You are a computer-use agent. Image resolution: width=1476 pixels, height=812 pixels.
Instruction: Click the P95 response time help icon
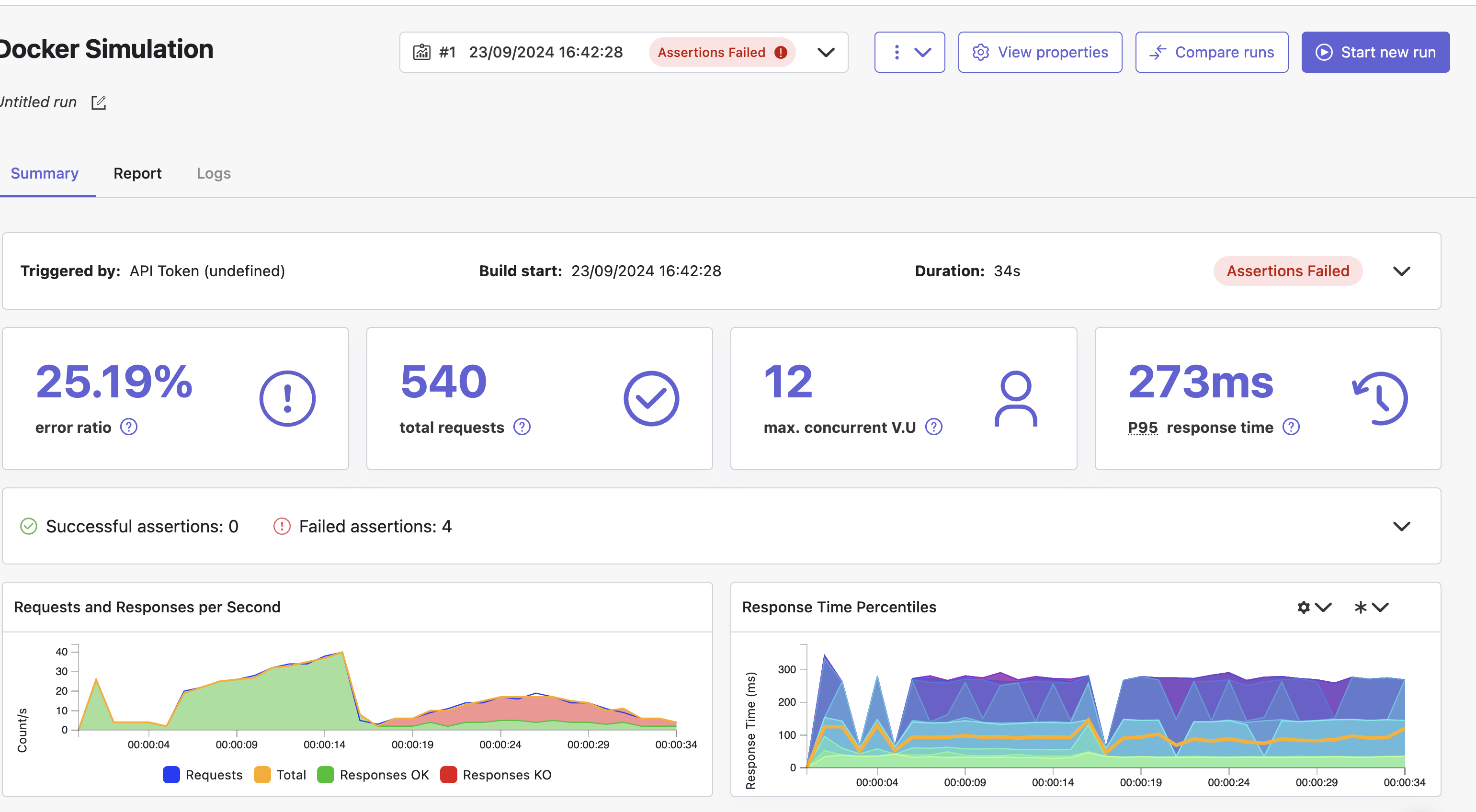1291,427
